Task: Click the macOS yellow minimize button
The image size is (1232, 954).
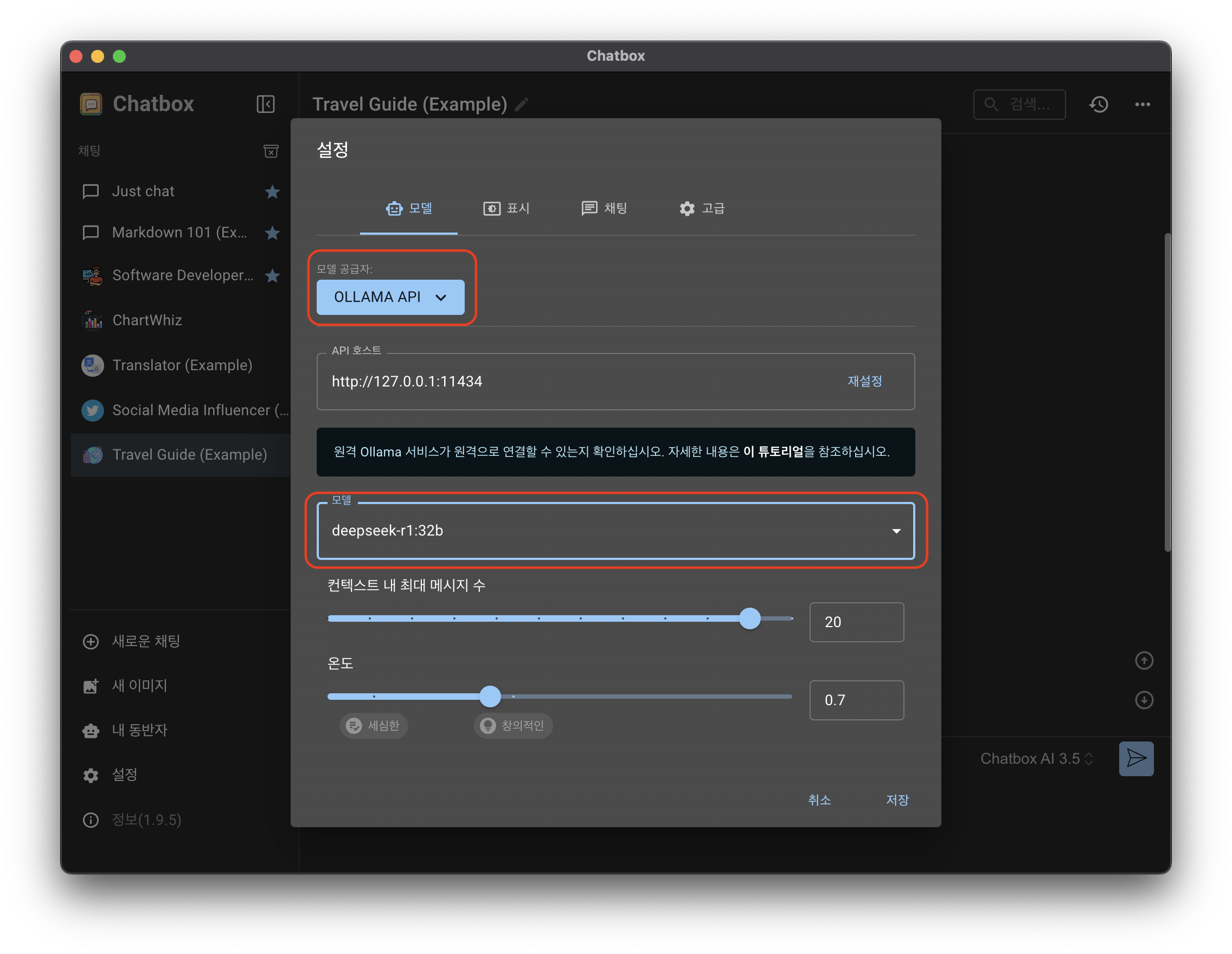Action: coord(98,56)
